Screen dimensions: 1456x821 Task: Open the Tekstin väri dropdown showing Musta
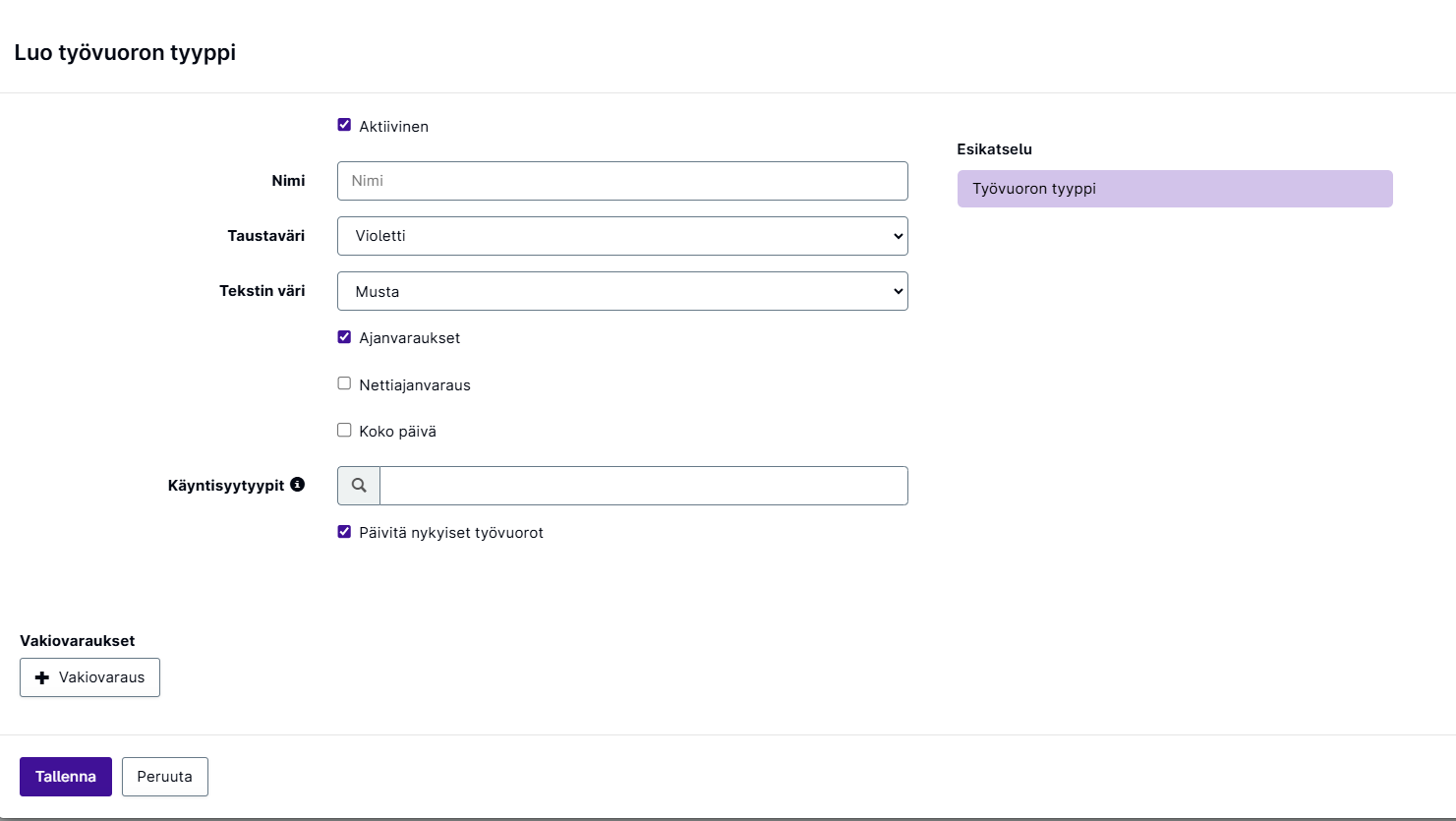click(x=622, y=291)
